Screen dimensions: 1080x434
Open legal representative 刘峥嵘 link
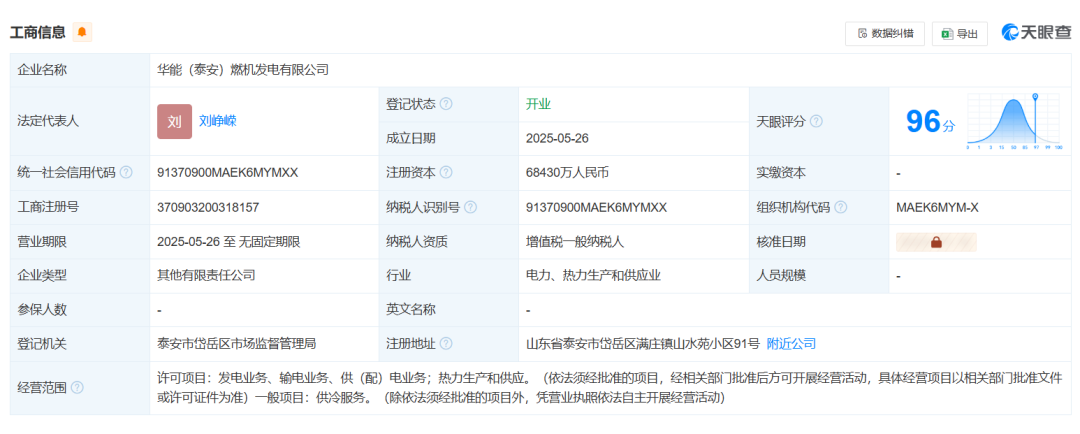218,121
